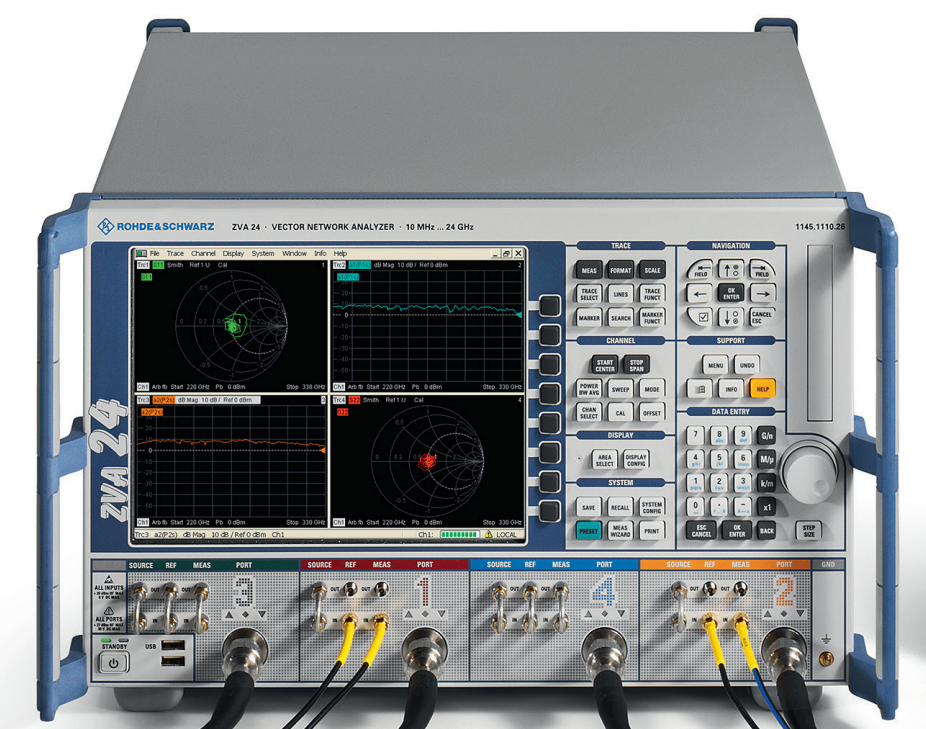The height and width of the screenshot is (729, 926).
Task: Click the green Ch1 sweep progress bar
Action: tap(459, 534)
